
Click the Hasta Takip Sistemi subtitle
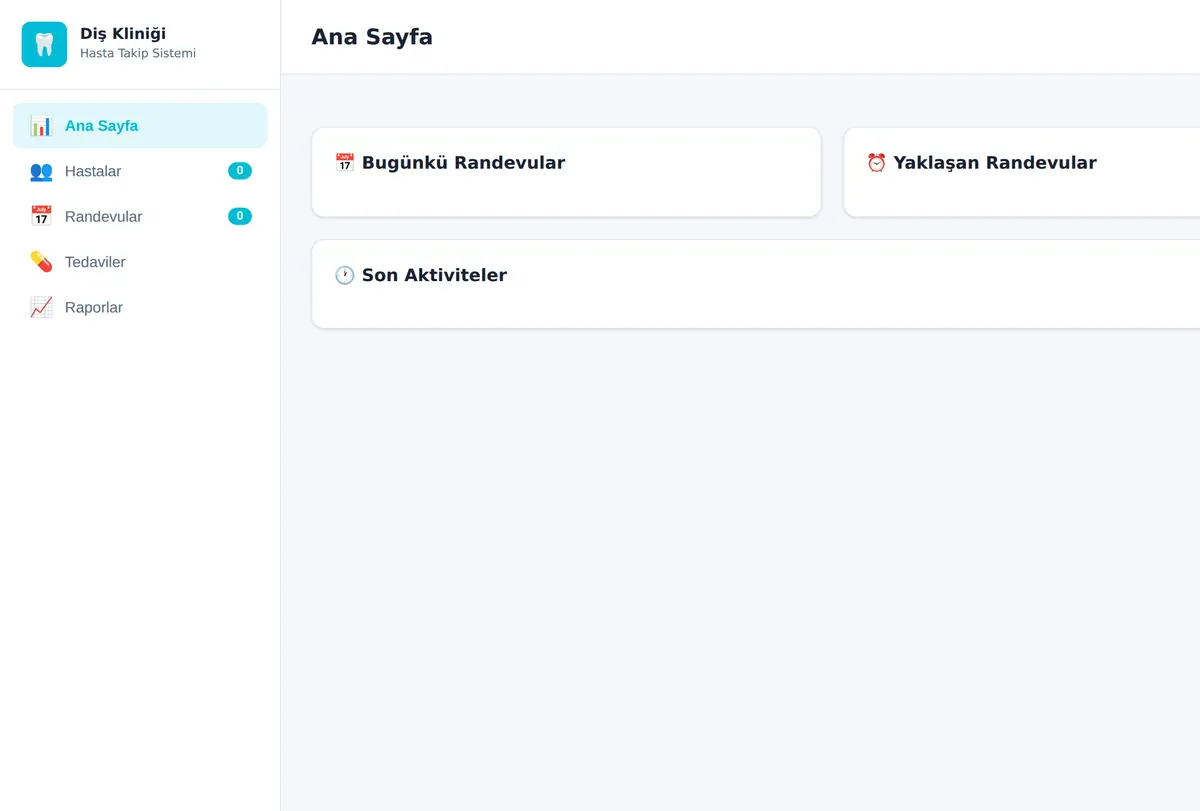pos(138,53)
